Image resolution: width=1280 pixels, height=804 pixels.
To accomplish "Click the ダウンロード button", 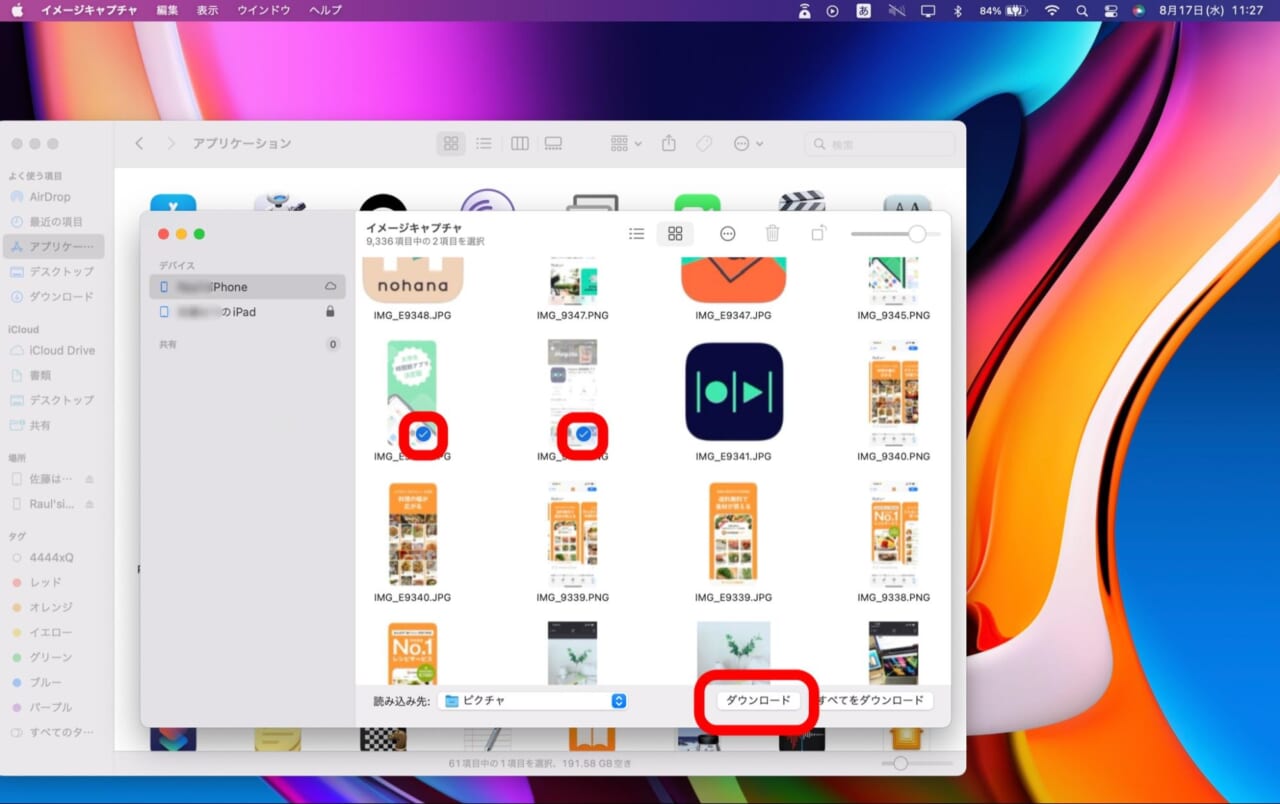I will pos(757,701).
